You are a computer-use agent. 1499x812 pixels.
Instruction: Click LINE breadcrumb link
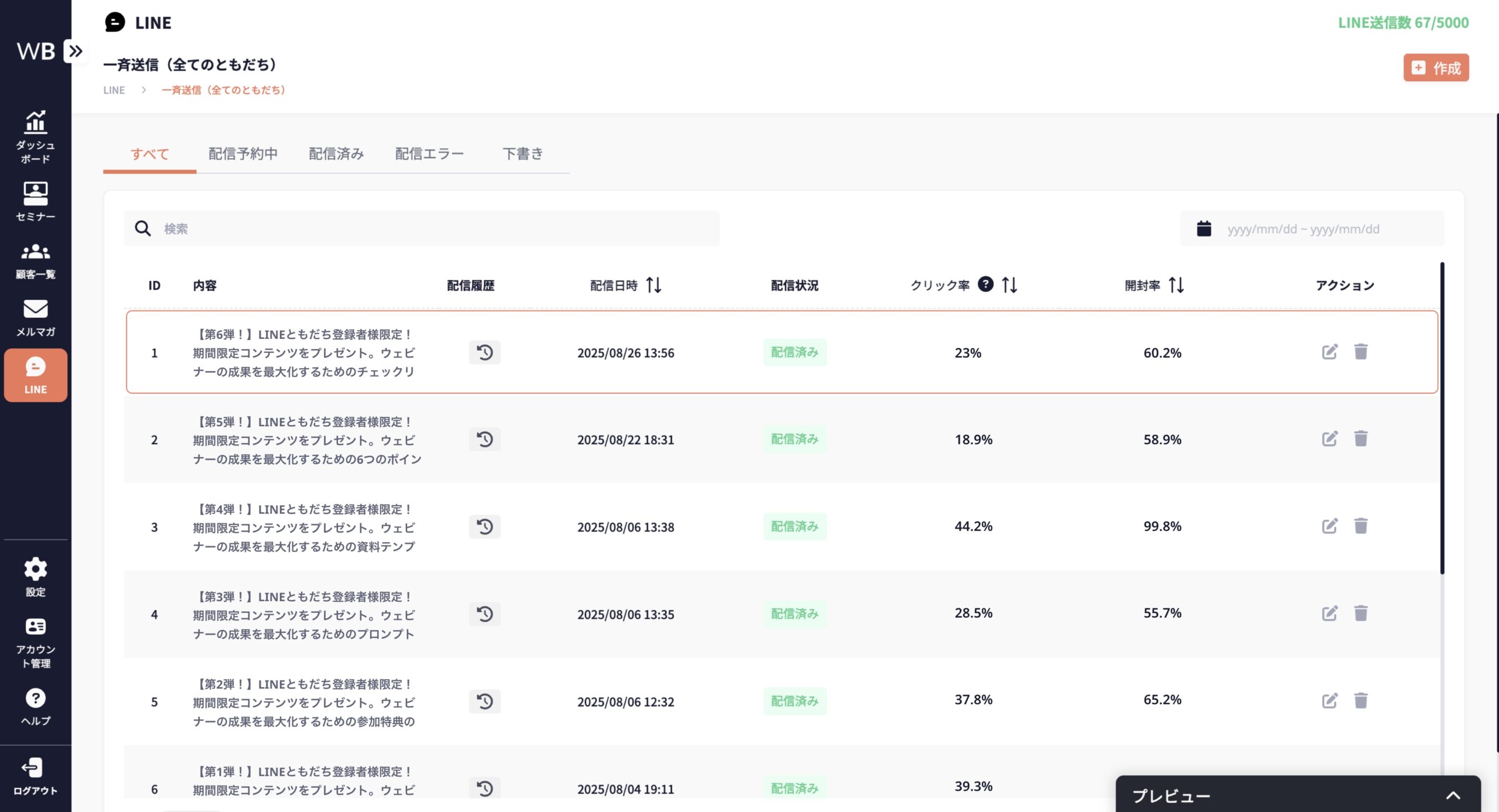pos(114,90)
